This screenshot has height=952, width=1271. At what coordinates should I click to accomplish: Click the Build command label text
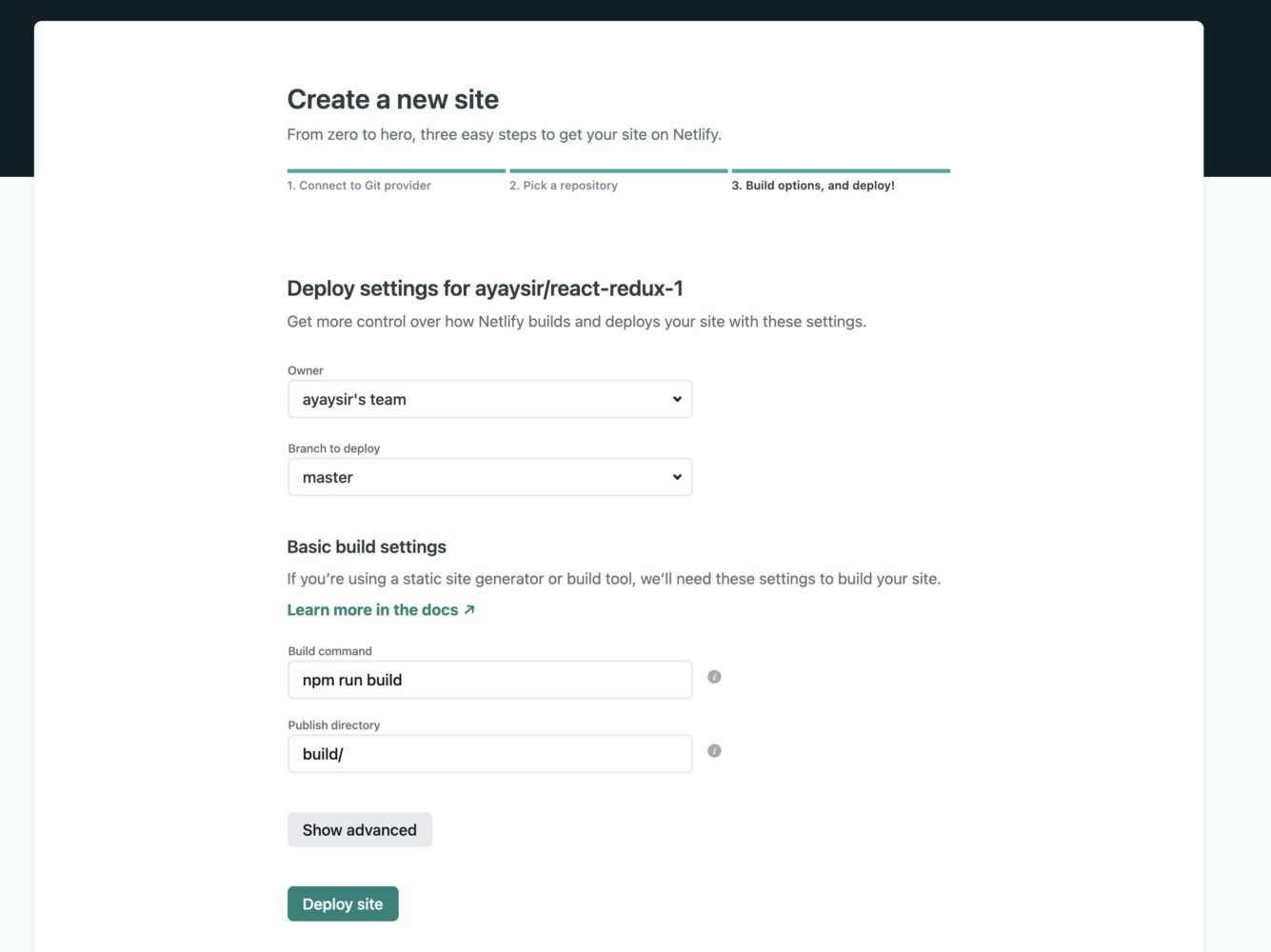pos(330,651)
